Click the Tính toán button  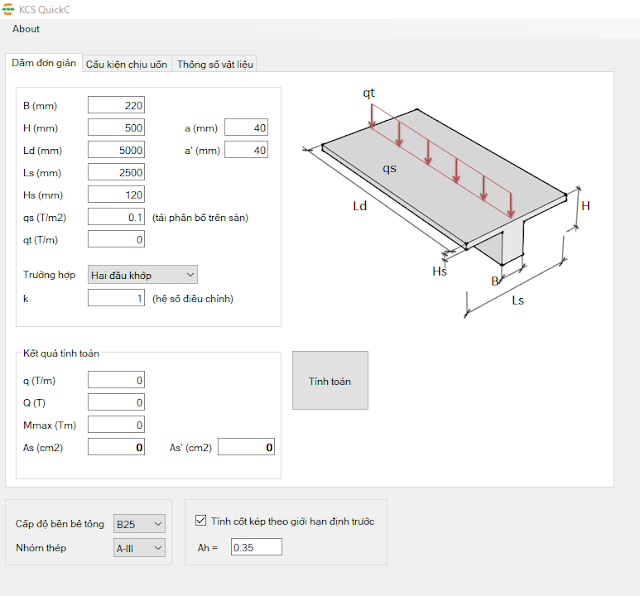(330, 381)
